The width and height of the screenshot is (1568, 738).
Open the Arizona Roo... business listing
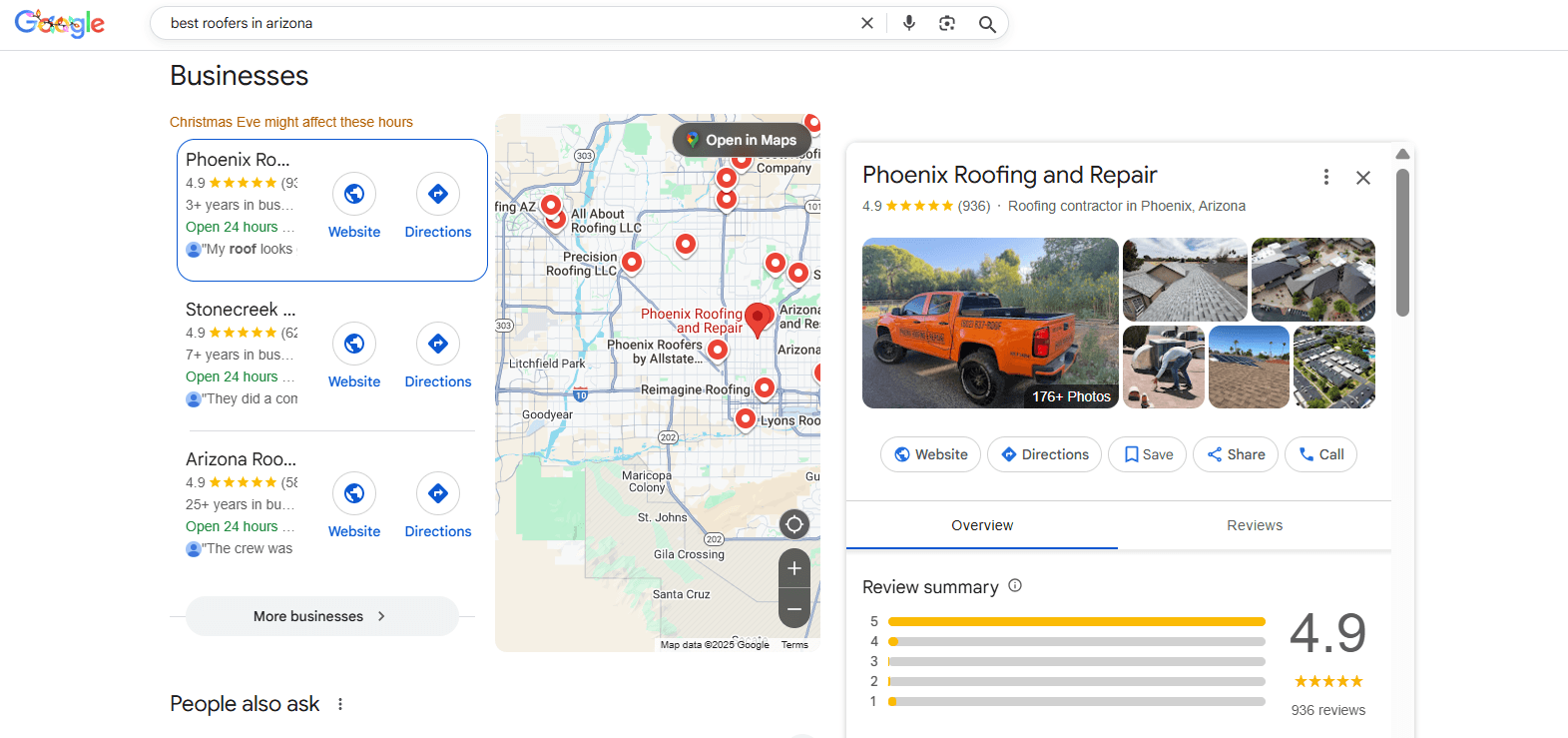tap(241, 459)
